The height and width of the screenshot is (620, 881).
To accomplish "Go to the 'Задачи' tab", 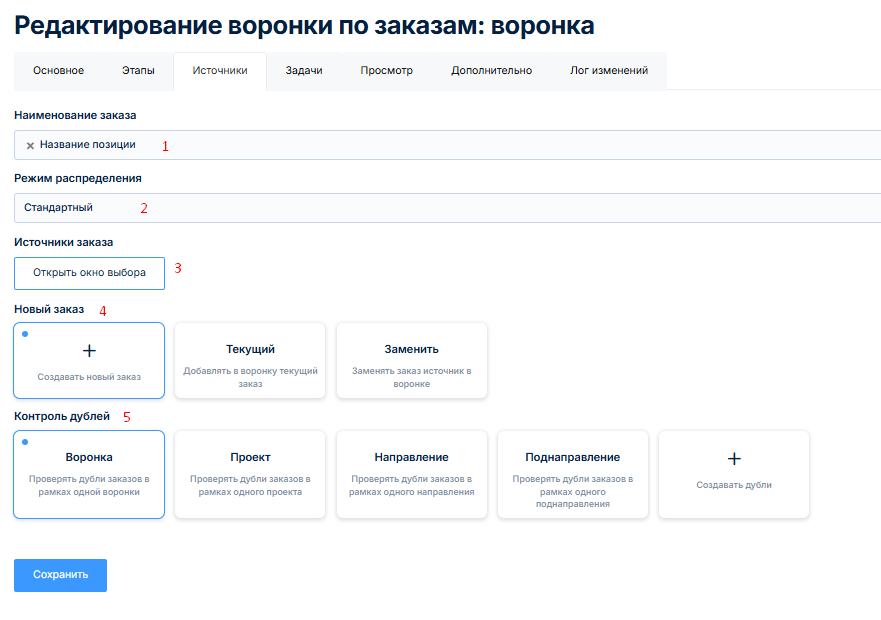I will tap(304, 71).
